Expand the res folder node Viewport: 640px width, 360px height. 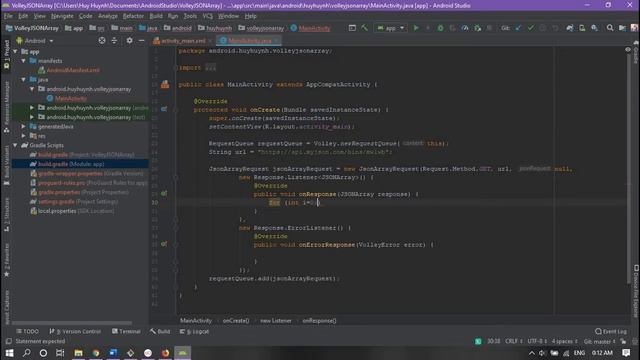24,136
